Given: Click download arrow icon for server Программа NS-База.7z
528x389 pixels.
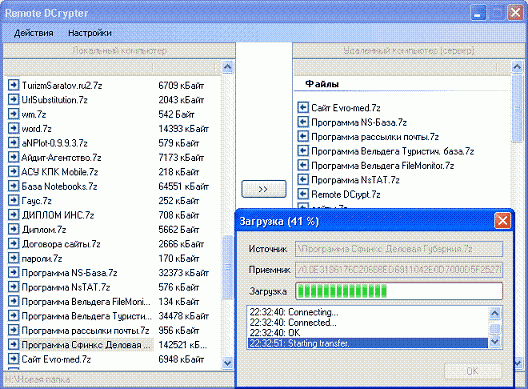Looking at the screenshot, I should (x=303, y=122).
